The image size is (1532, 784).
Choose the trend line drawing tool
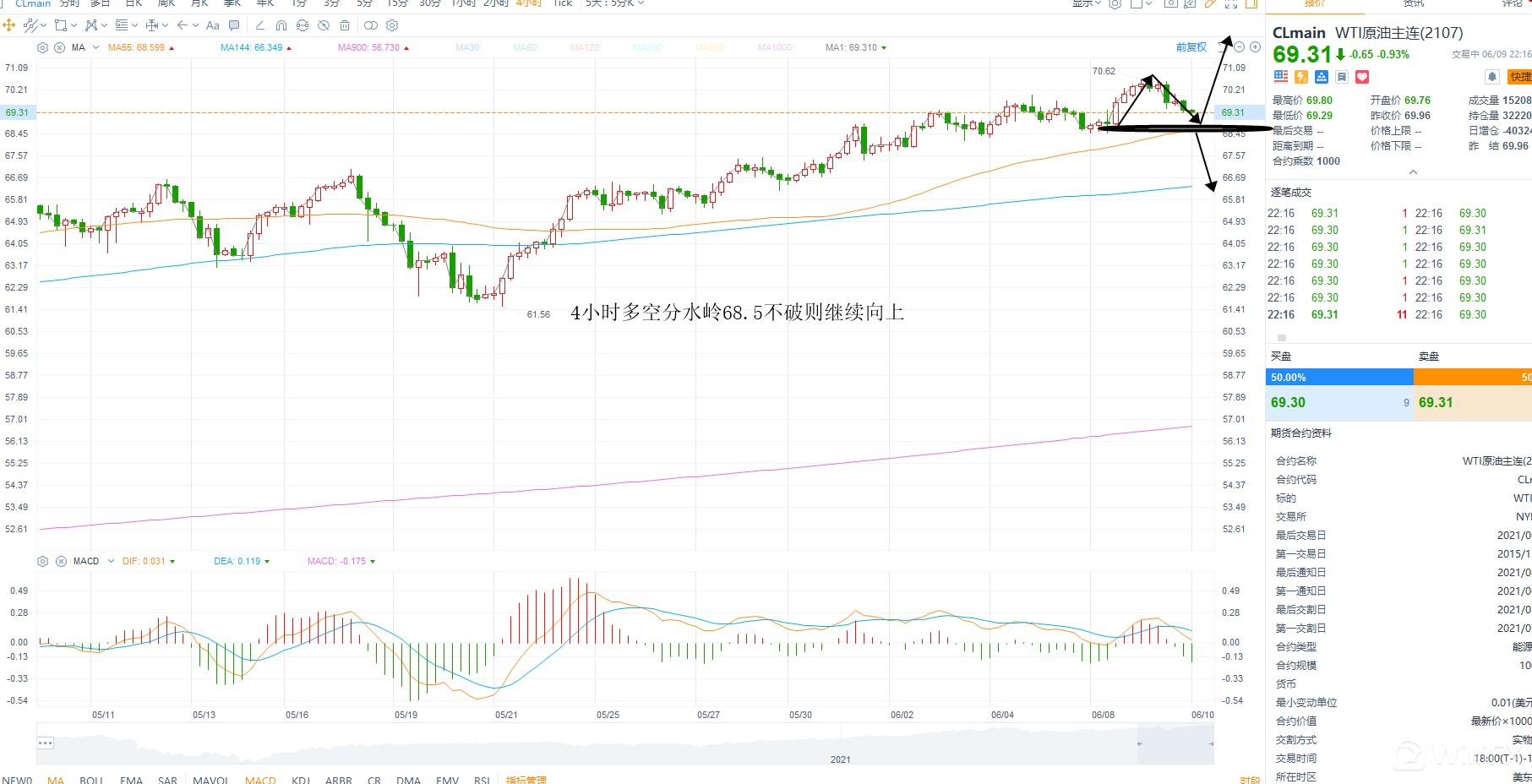(x=30, y=25)
